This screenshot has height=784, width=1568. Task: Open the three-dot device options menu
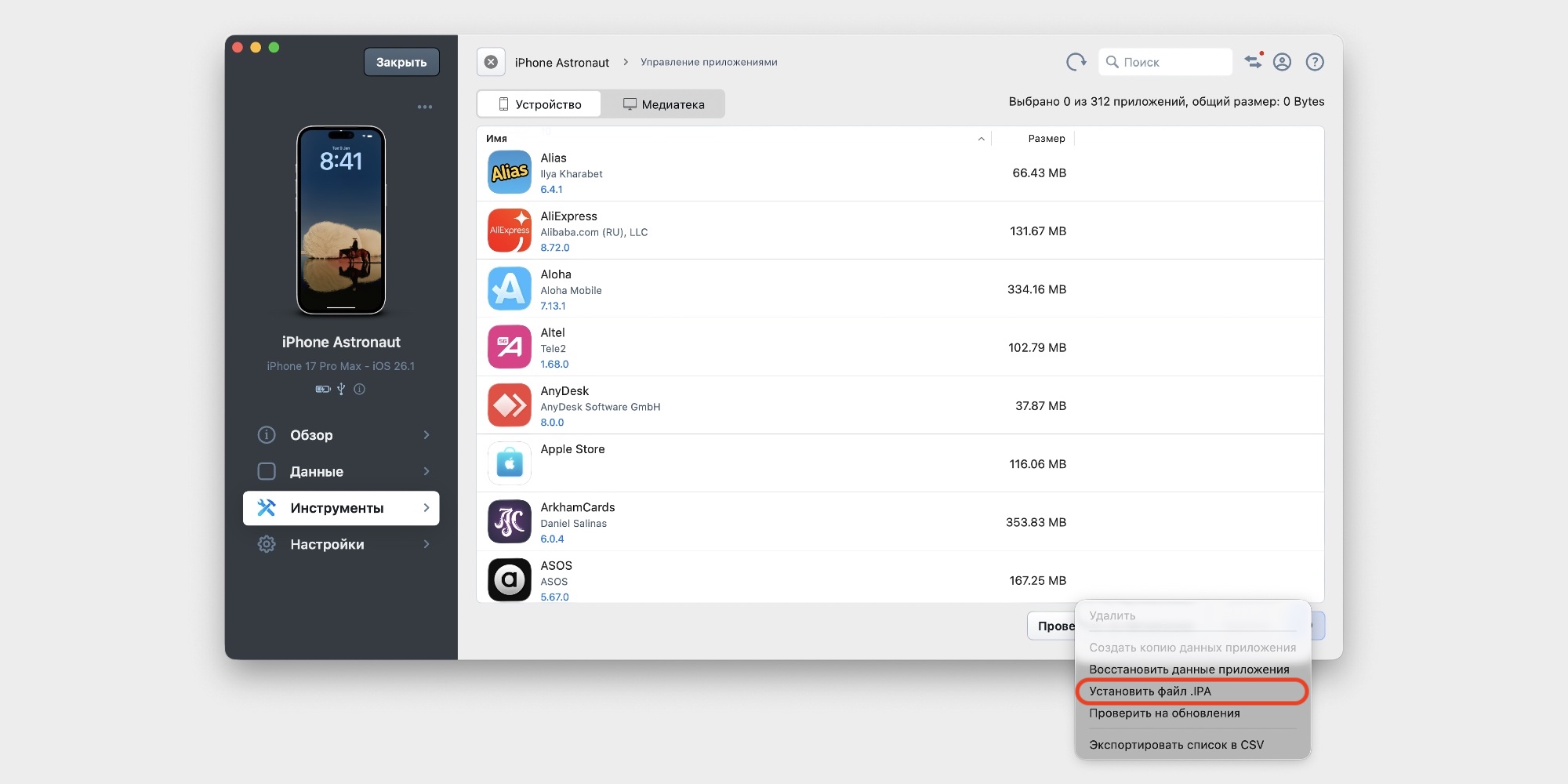click(425, 107)
